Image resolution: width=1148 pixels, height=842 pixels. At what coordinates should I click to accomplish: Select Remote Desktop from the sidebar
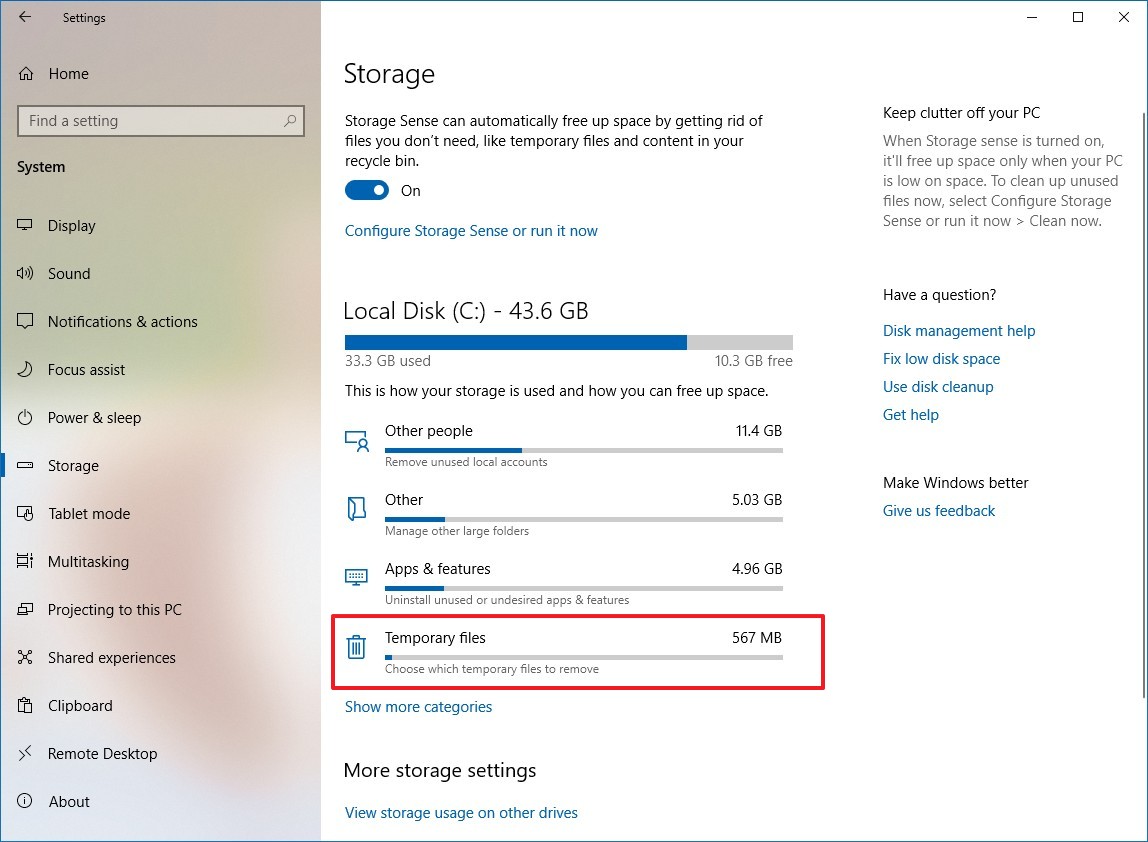pyautogui.click(x=103, y=754)
